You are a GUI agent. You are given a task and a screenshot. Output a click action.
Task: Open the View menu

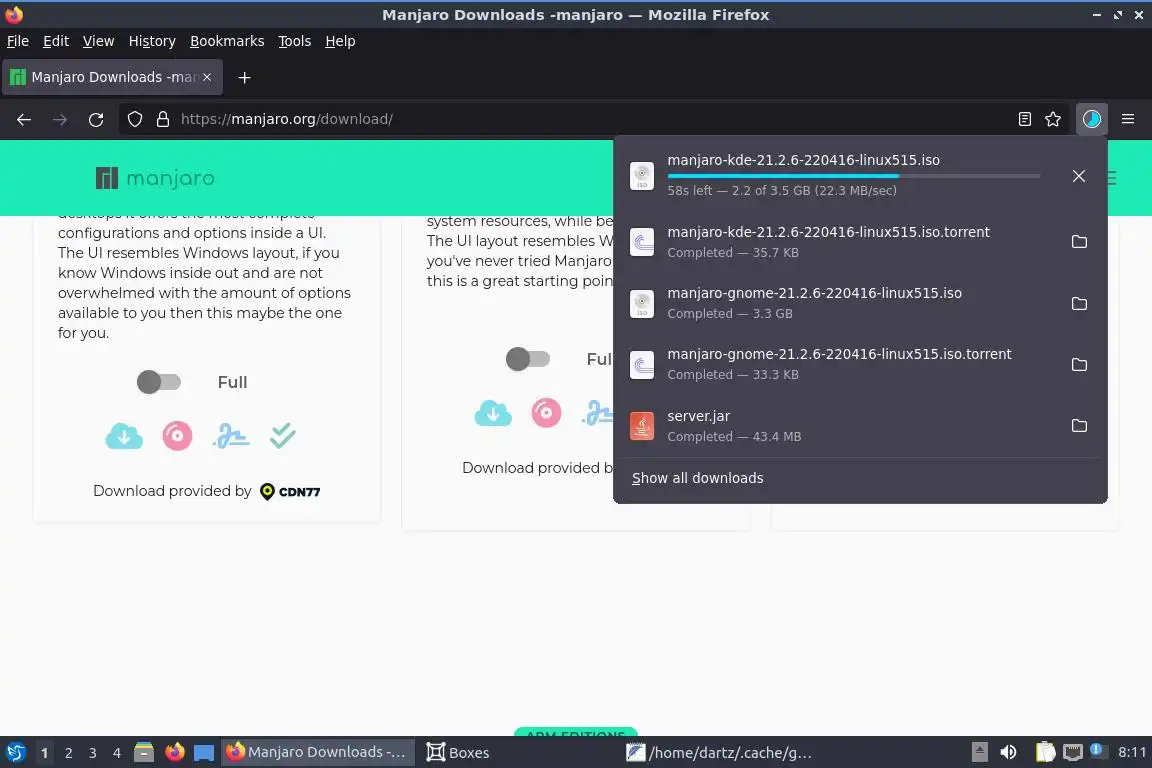point(98,41)
